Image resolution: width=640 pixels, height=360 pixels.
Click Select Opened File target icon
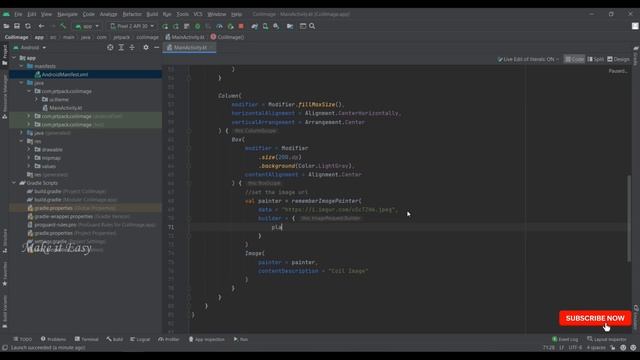[110, 47]
